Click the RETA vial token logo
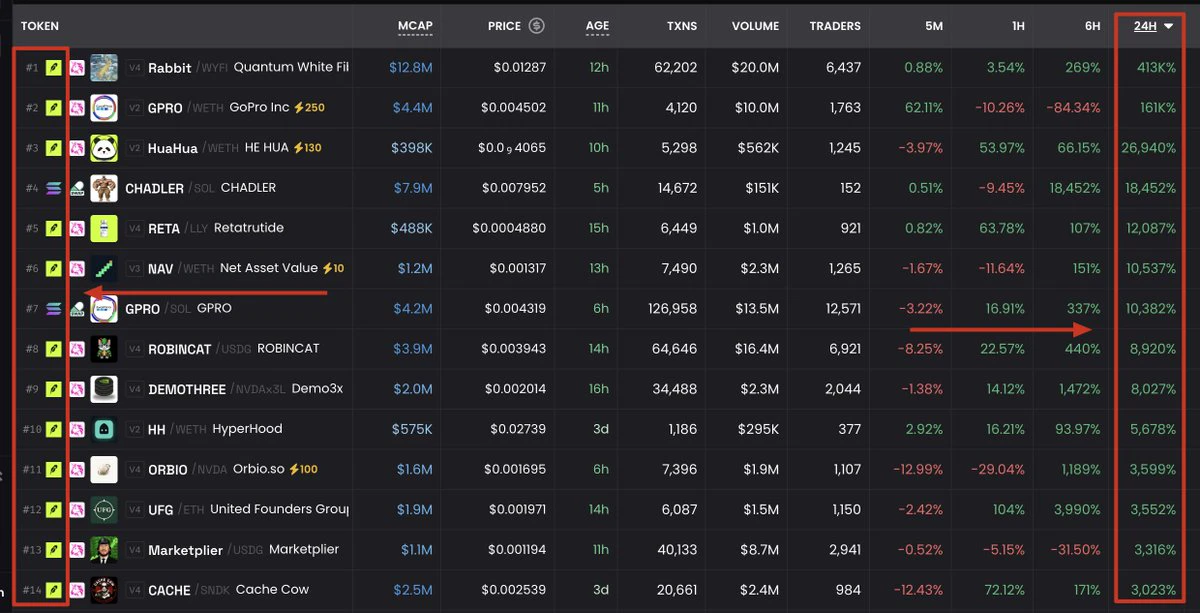 (x=104, y=228)
